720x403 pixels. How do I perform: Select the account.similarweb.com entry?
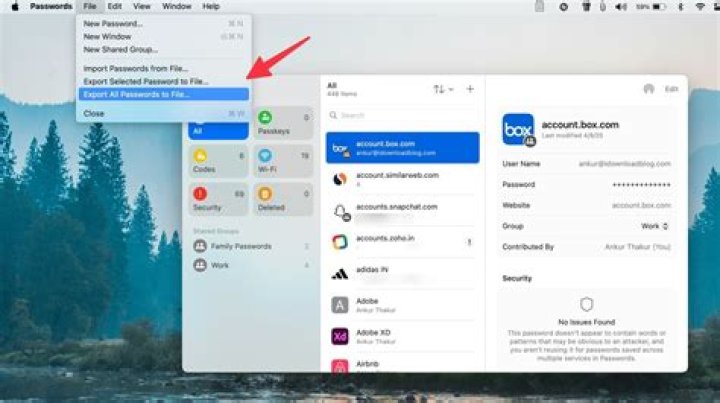click(x=403, y=179)
